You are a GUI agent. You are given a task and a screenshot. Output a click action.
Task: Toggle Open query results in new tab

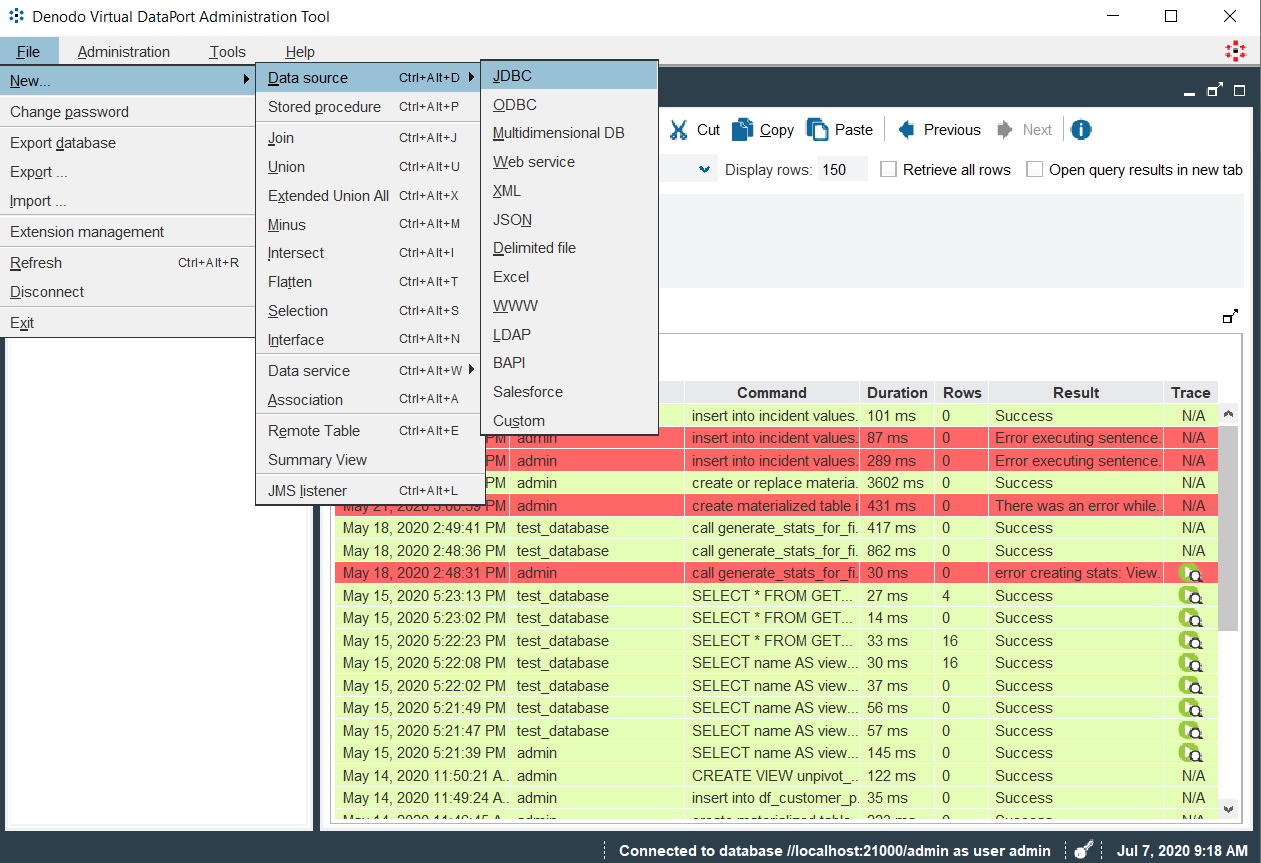point(1034,169)
